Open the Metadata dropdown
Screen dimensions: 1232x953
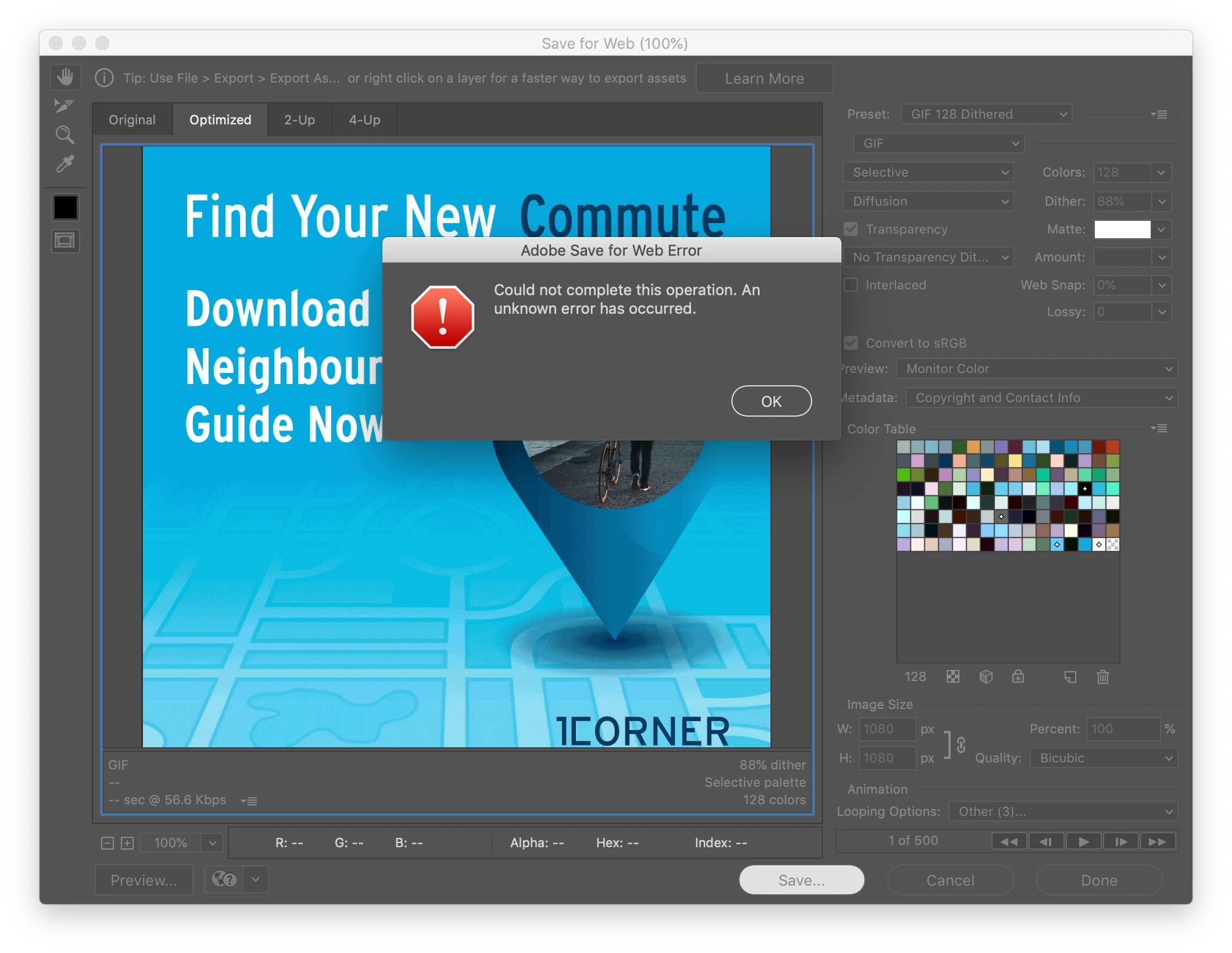tap(1041, 397)
